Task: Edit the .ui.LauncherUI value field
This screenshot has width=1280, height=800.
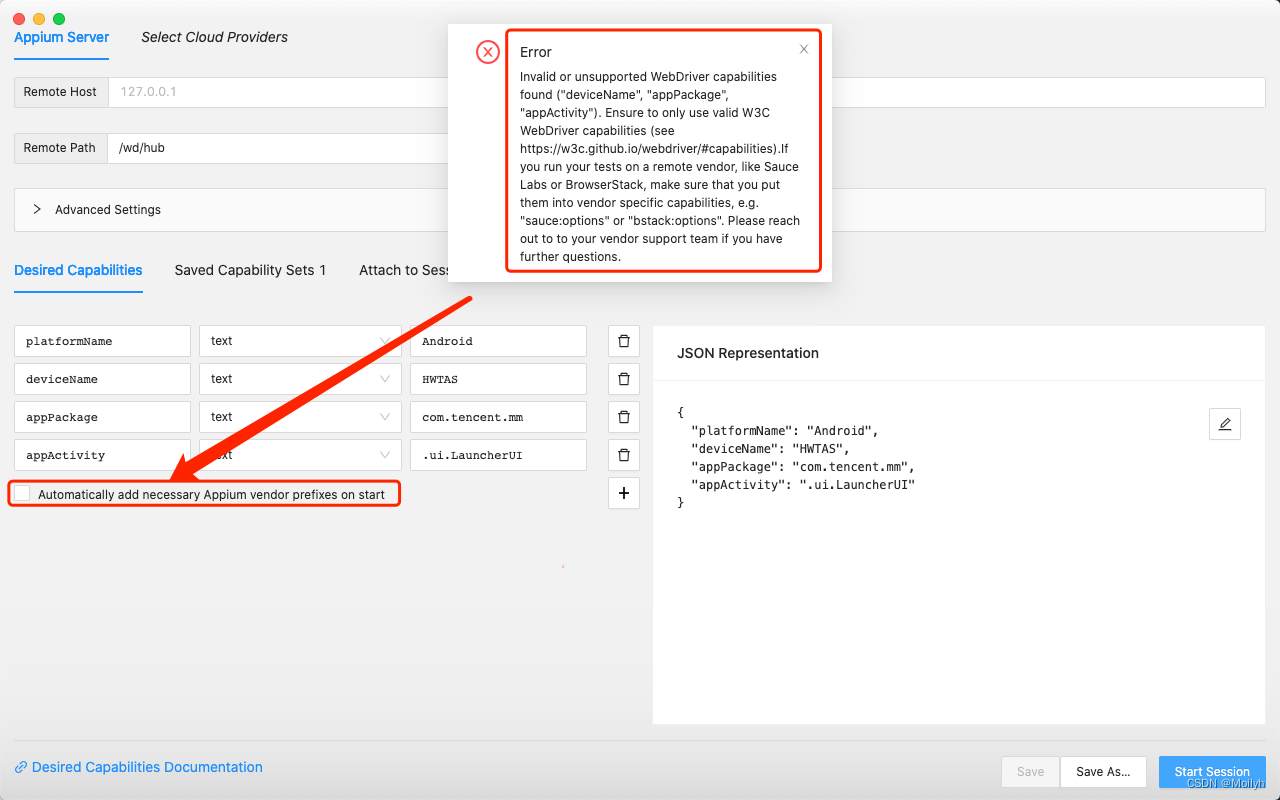Action: pos(498,455)
